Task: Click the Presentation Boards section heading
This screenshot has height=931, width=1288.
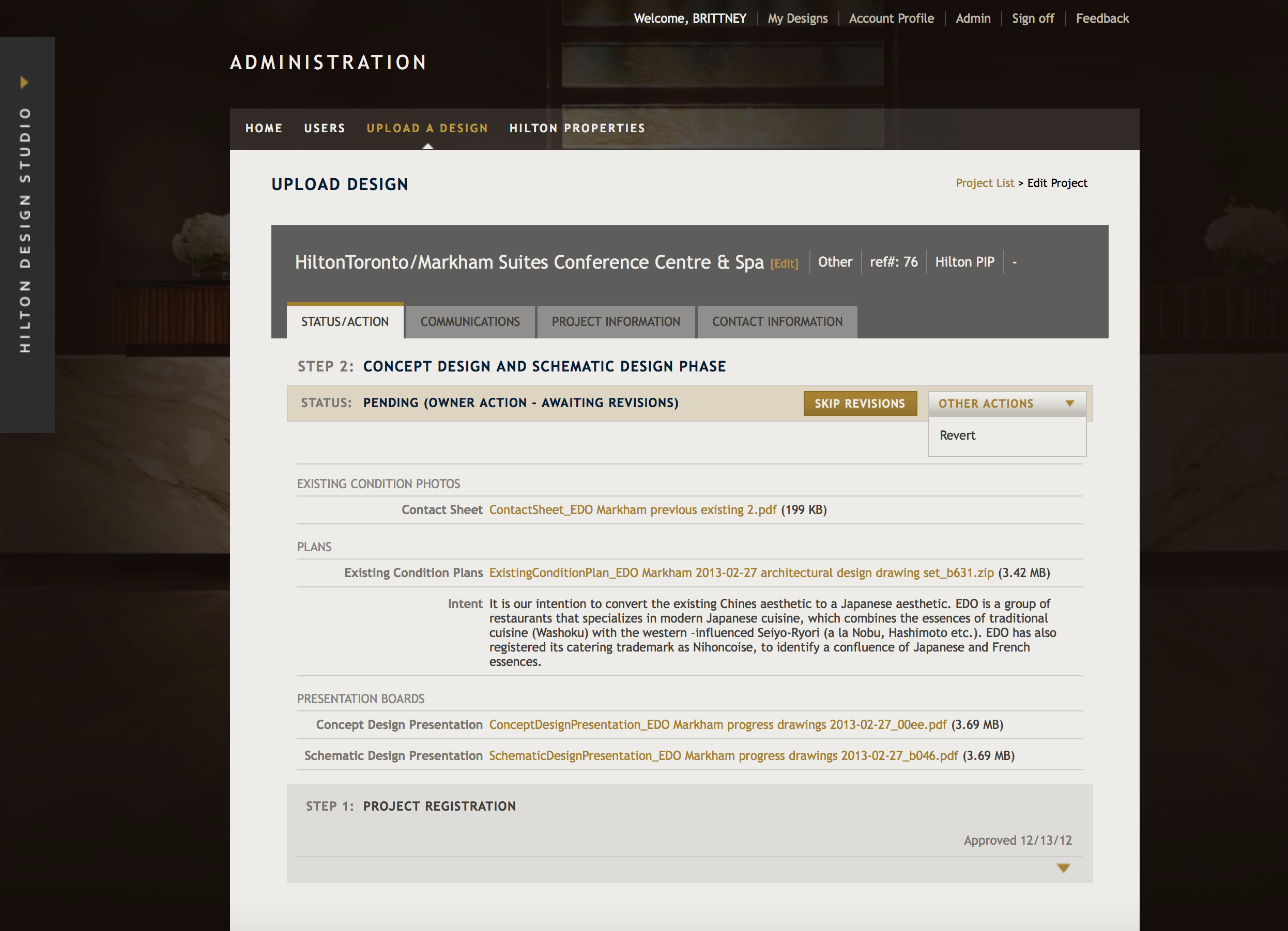Action: click(361, 699)
